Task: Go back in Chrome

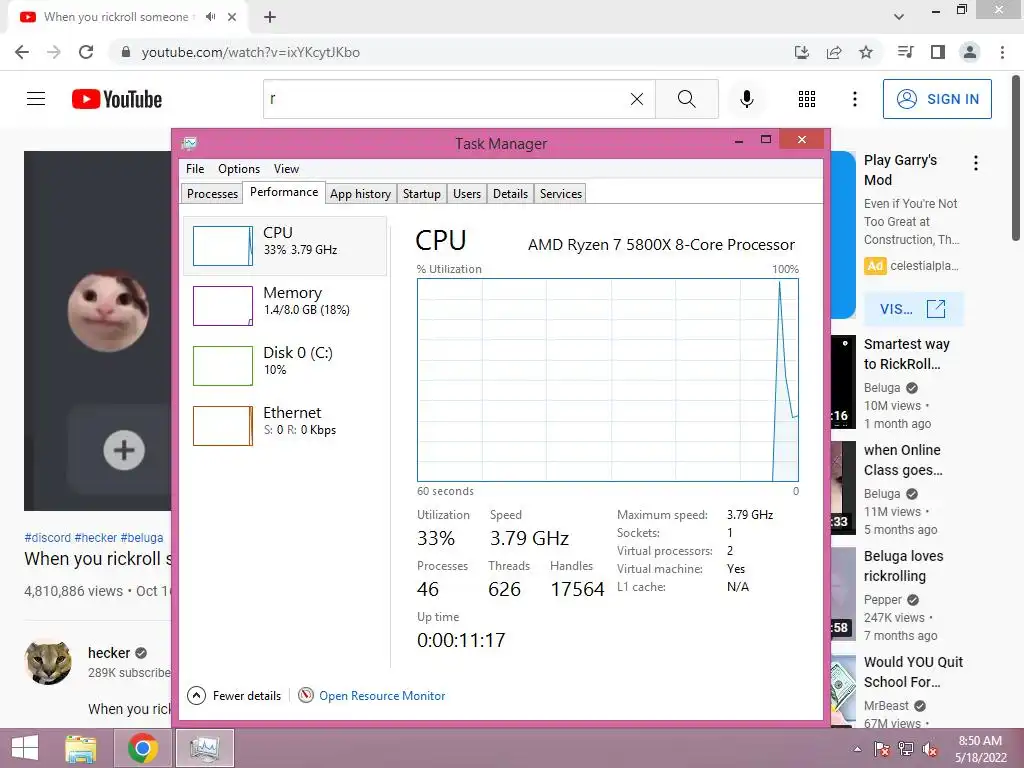Action: tap(22, 52)
